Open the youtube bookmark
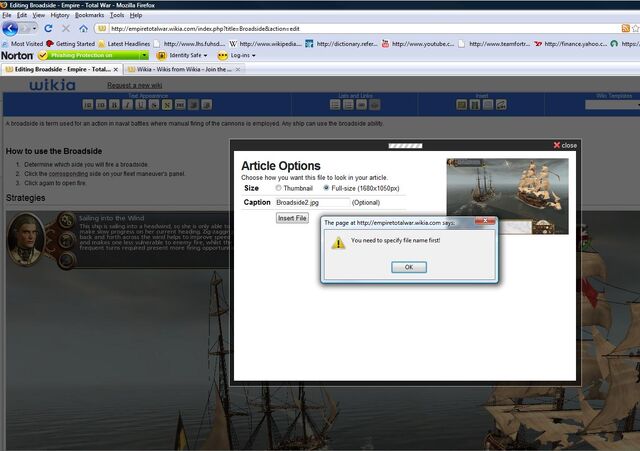 (418, 44)
